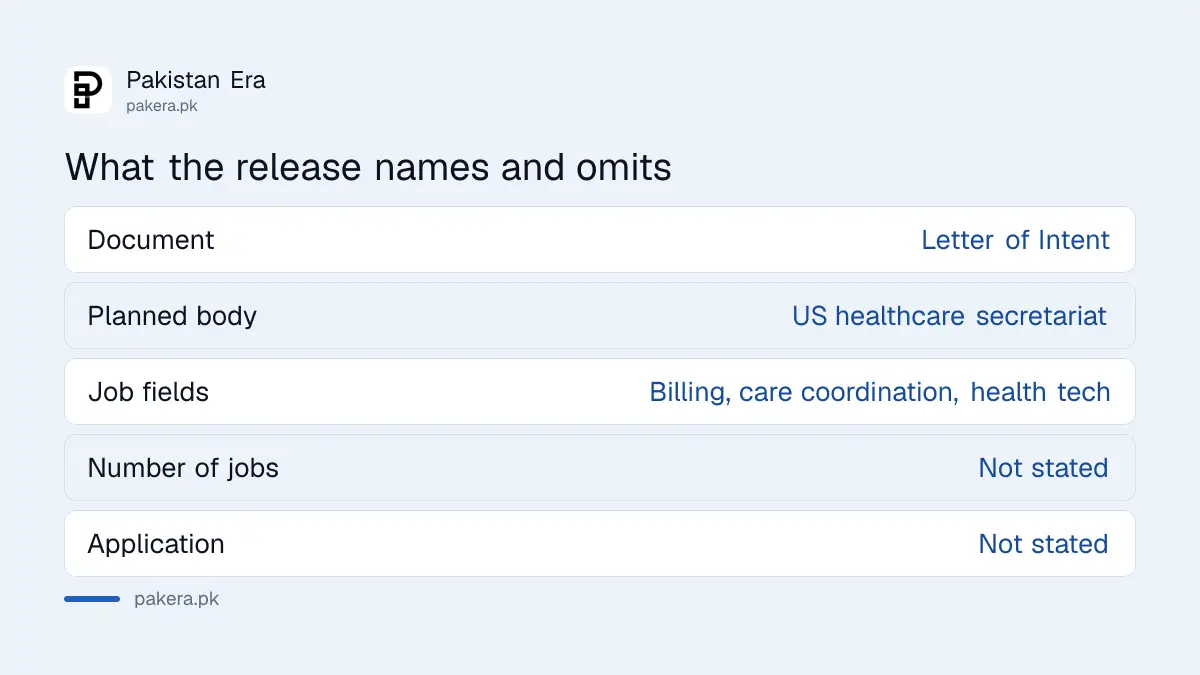Click 'Not stated' in Application row
Viewport: 1200px width, 675px height.
pos(1043,544)
